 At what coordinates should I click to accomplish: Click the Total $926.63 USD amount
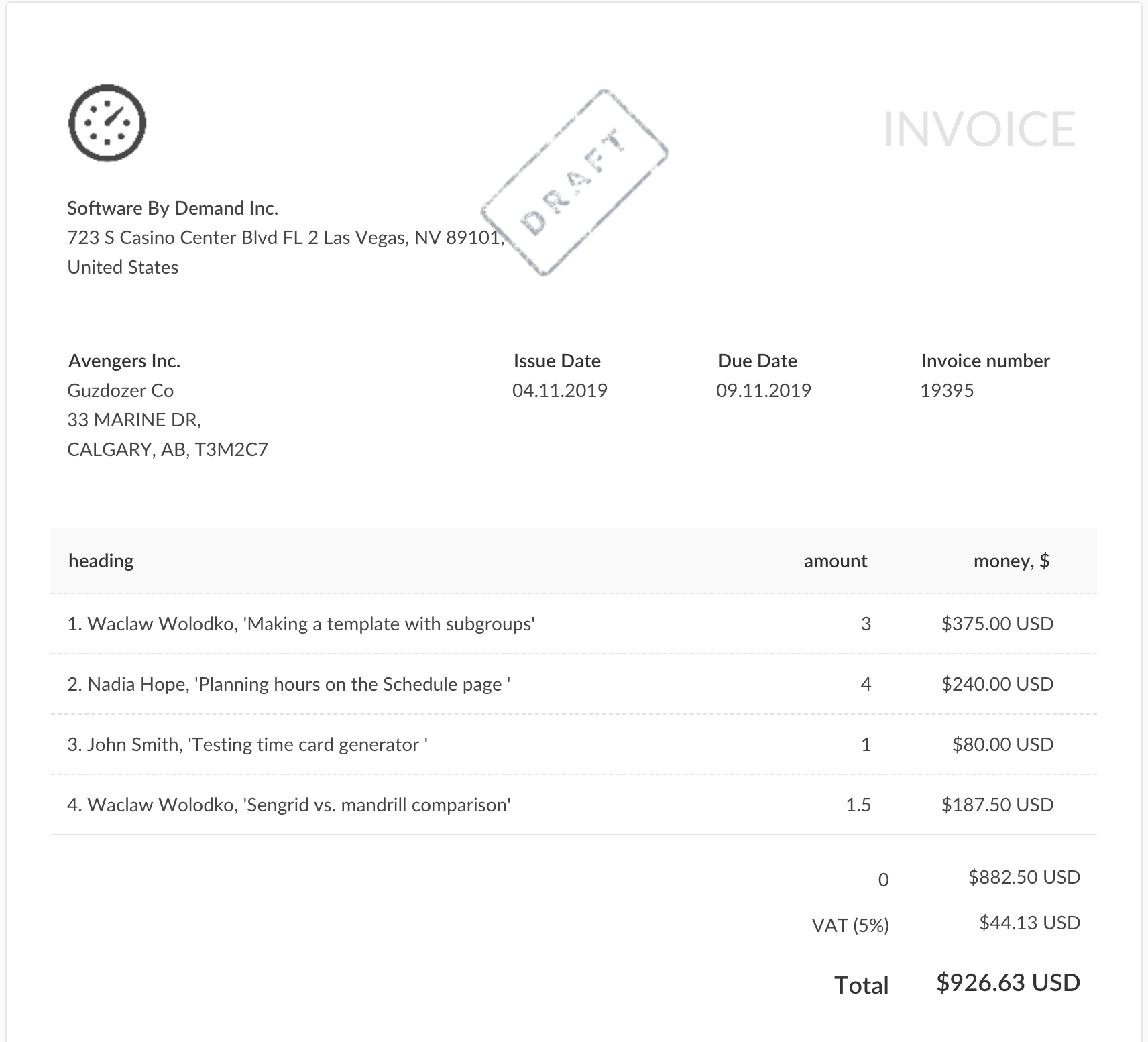(1008, 983)
